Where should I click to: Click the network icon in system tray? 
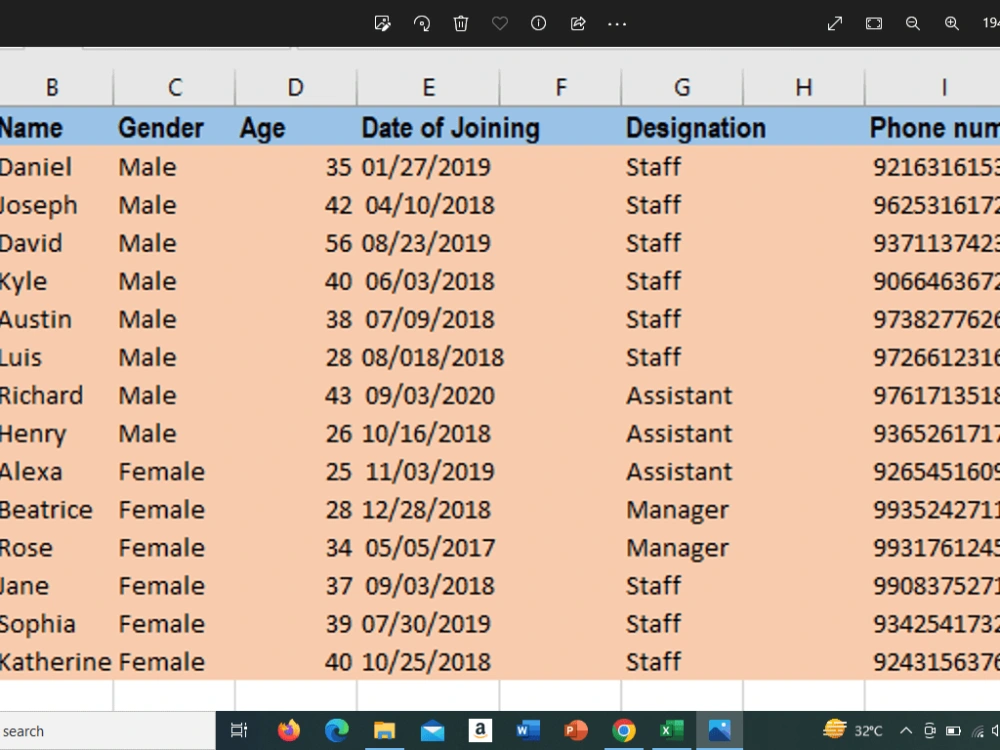(x=978, y=731)
